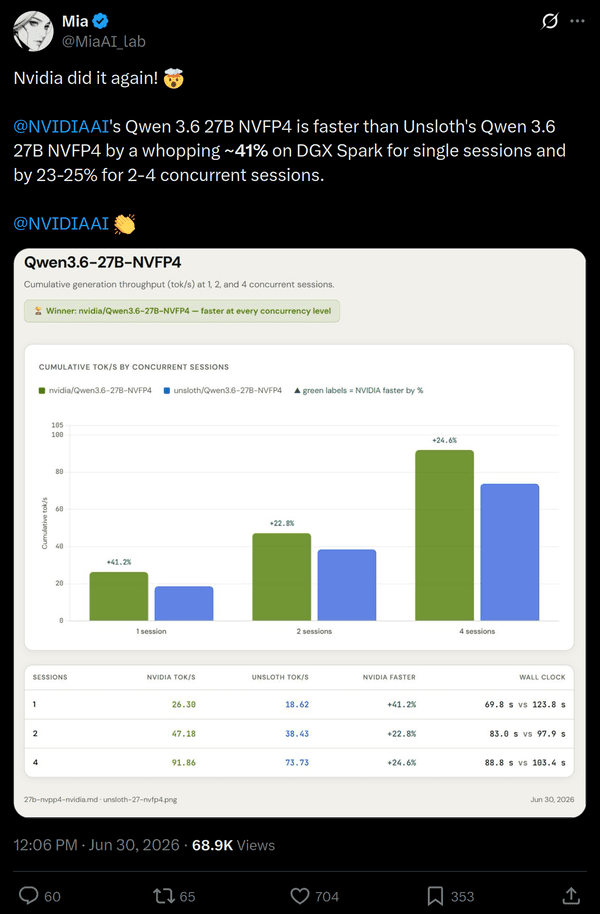Click the +22.8% label above the 2 sessions bars
The height and width of the screenshot is (914, 600).
[282, 523]
